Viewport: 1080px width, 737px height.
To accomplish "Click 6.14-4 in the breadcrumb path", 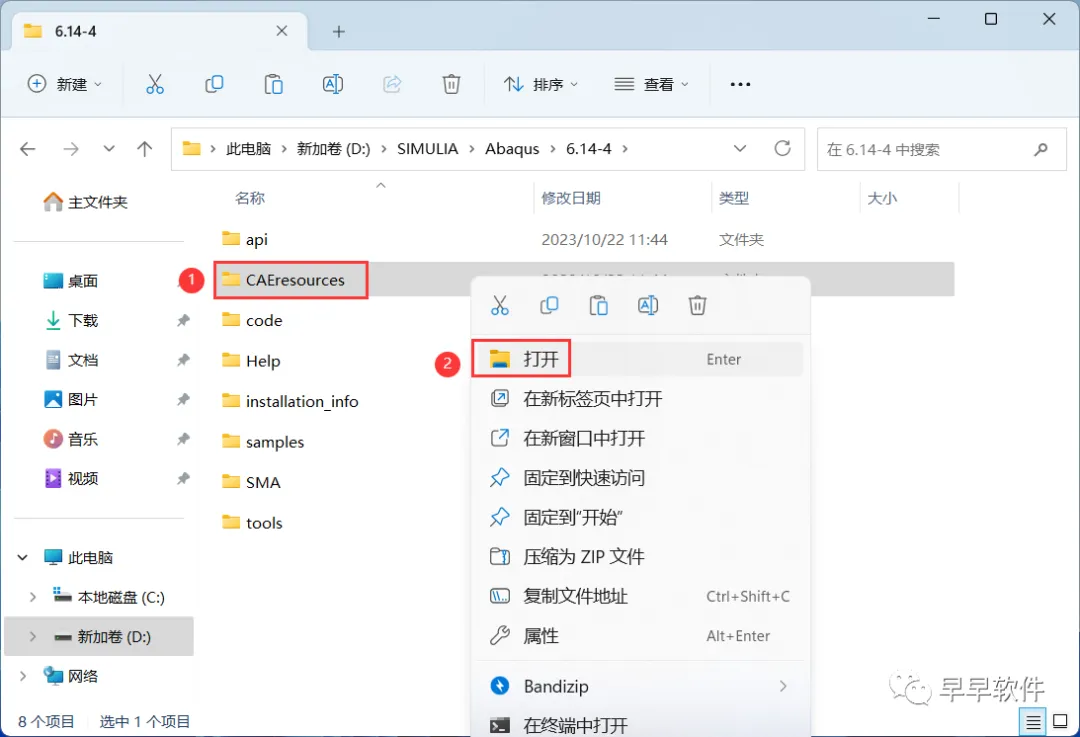I will pos(588,149).
